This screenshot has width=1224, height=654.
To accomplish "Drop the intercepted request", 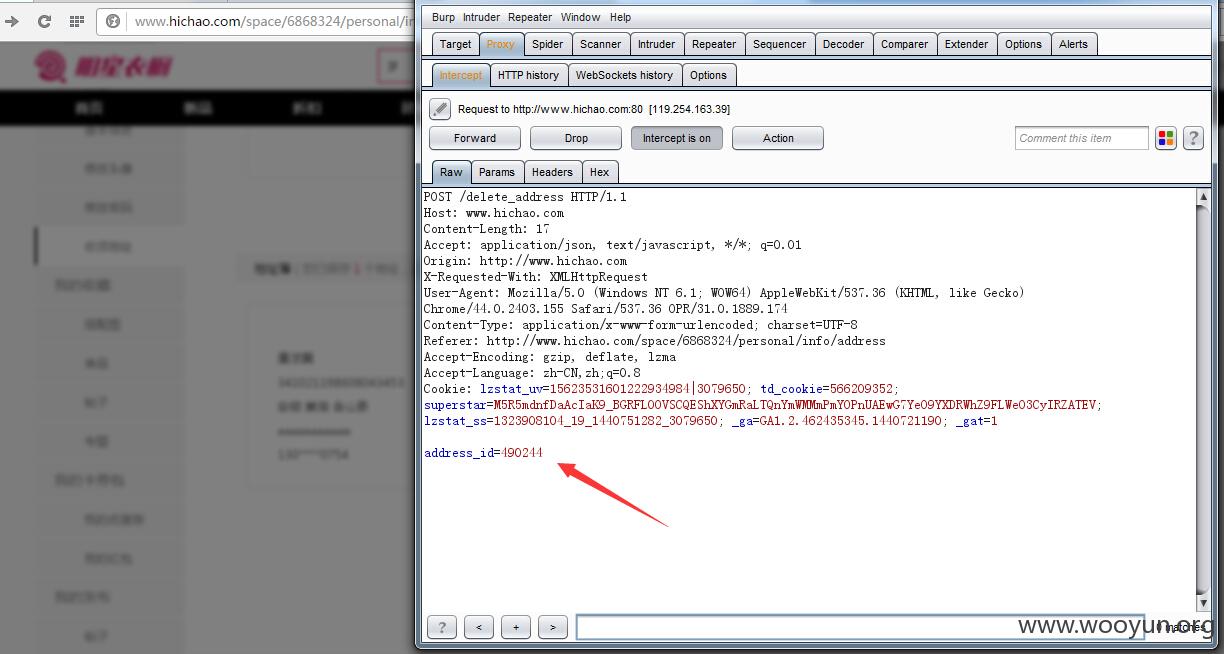I will 576,138.
